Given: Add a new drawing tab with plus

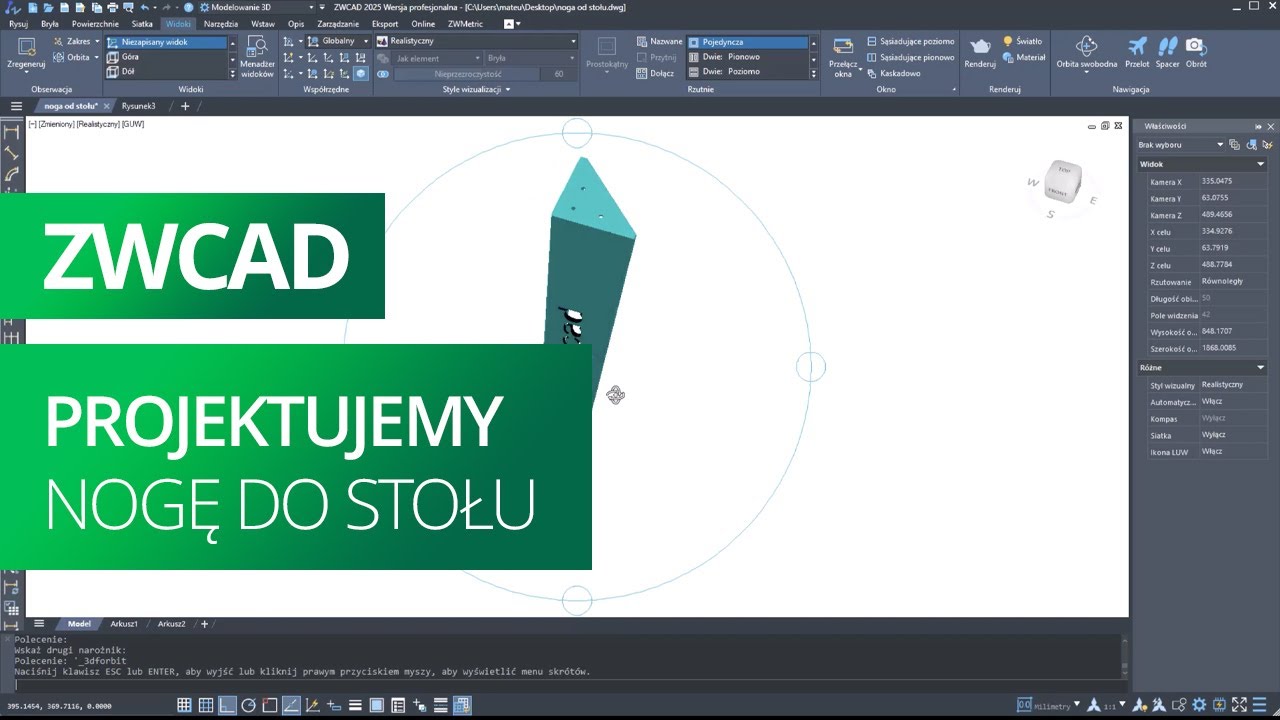Looking at the screenshot, I should (x=185, y=106).
